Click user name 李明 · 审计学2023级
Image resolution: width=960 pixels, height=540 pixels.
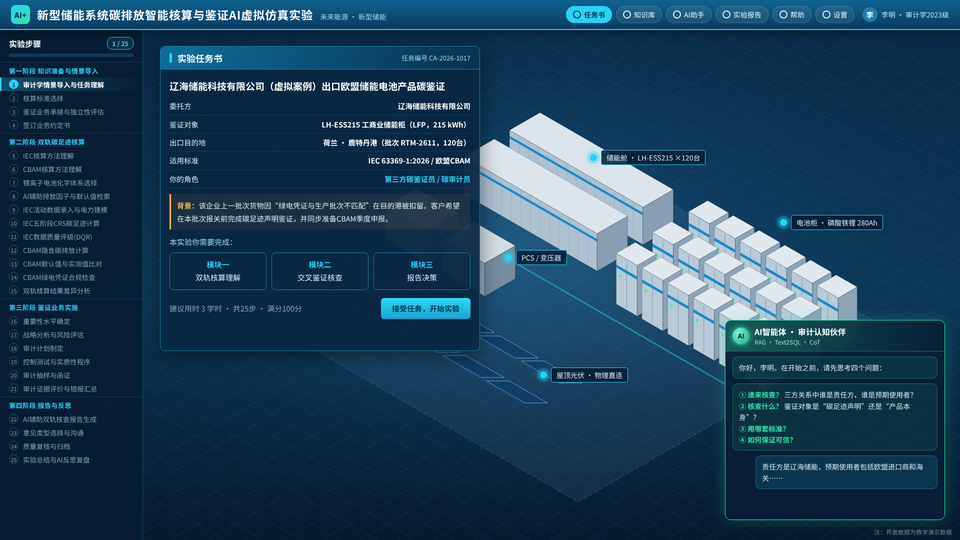[915, 15]
